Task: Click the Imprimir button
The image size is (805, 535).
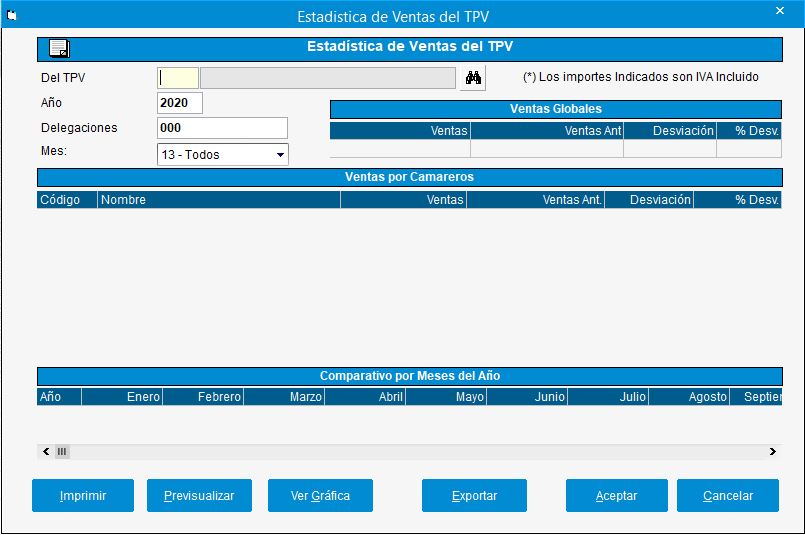Action: click(x=83, y=495)
